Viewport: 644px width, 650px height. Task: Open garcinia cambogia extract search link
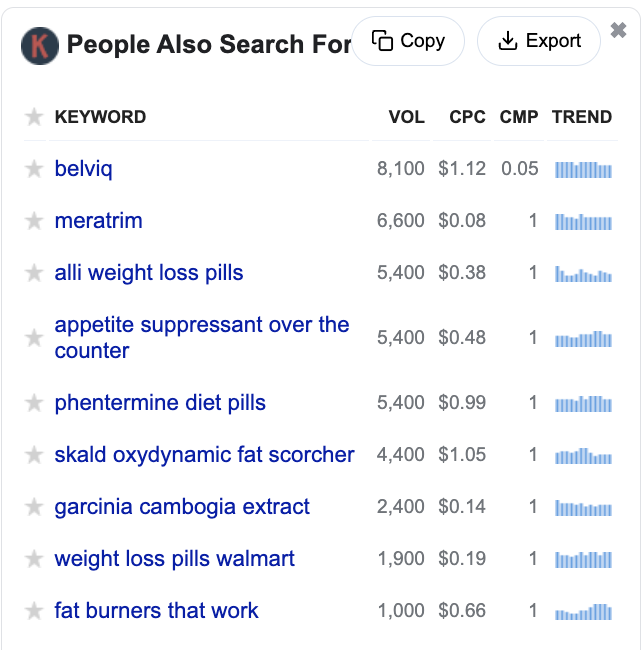[182, 507]
